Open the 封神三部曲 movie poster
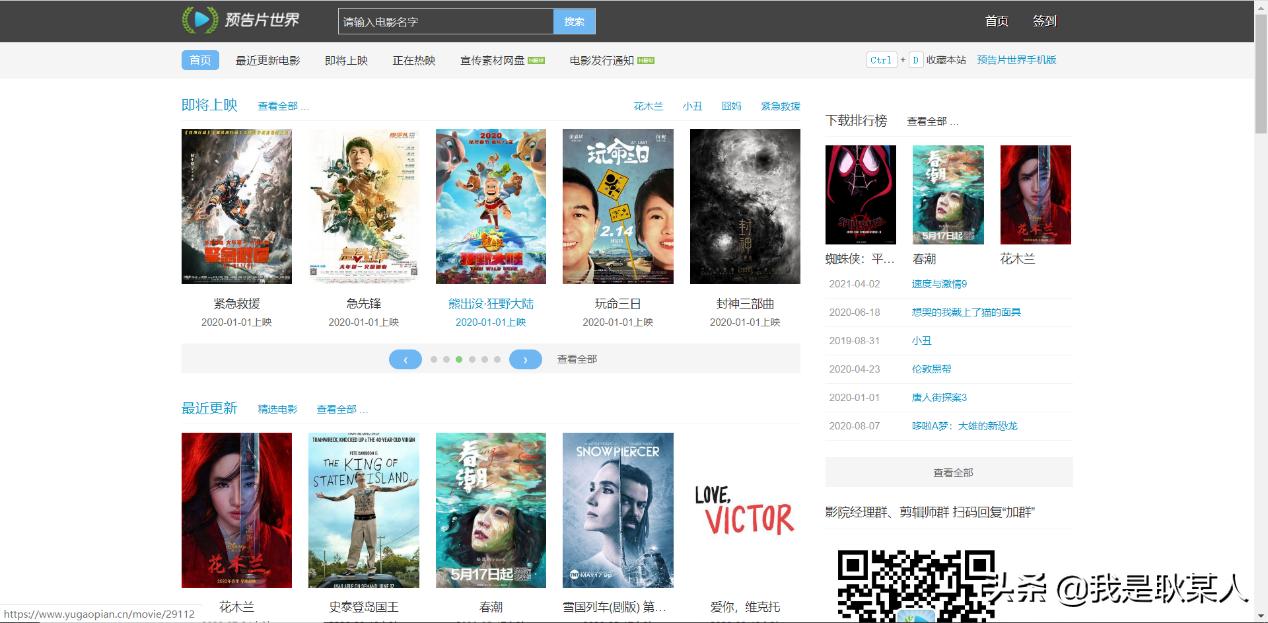The width and height of the screenshot is (1268, 623). 745,206
